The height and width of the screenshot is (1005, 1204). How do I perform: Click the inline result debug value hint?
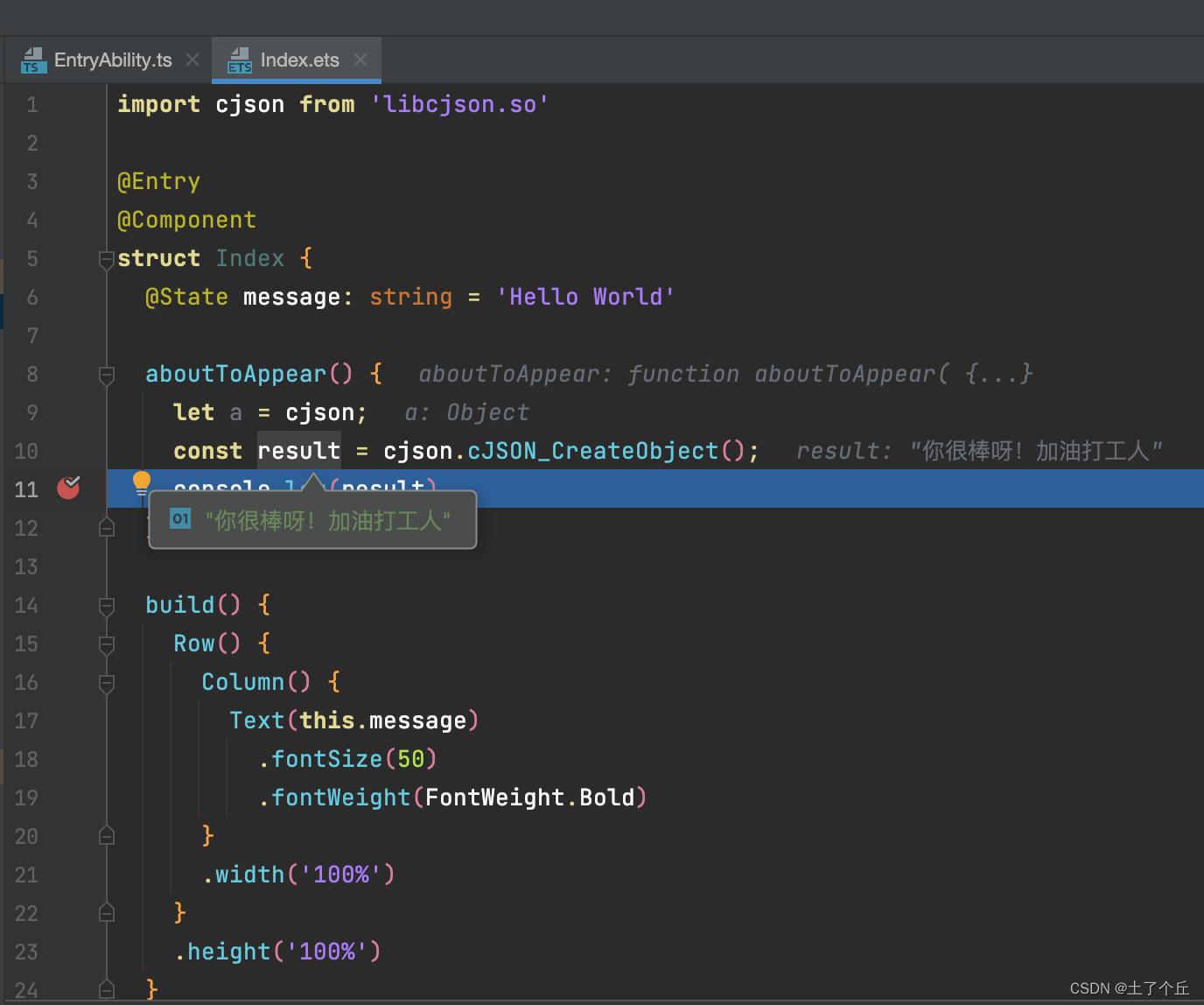(x=979, y=451)
